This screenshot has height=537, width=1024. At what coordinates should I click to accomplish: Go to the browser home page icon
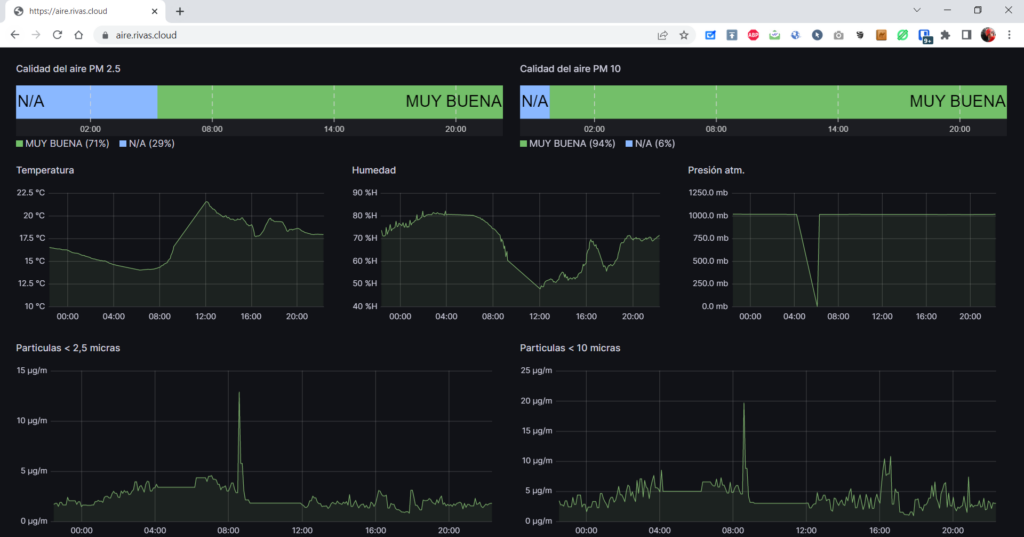coord(79,34)
